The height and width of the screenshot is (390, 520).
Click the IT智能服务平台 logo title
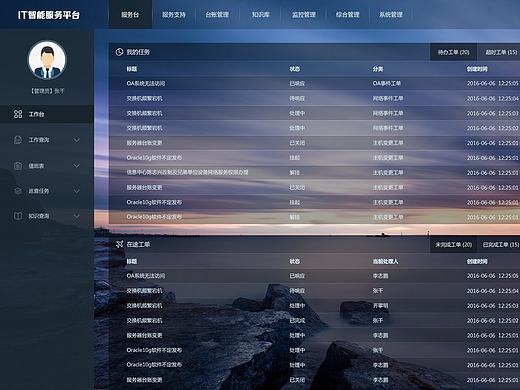point(49,15)
